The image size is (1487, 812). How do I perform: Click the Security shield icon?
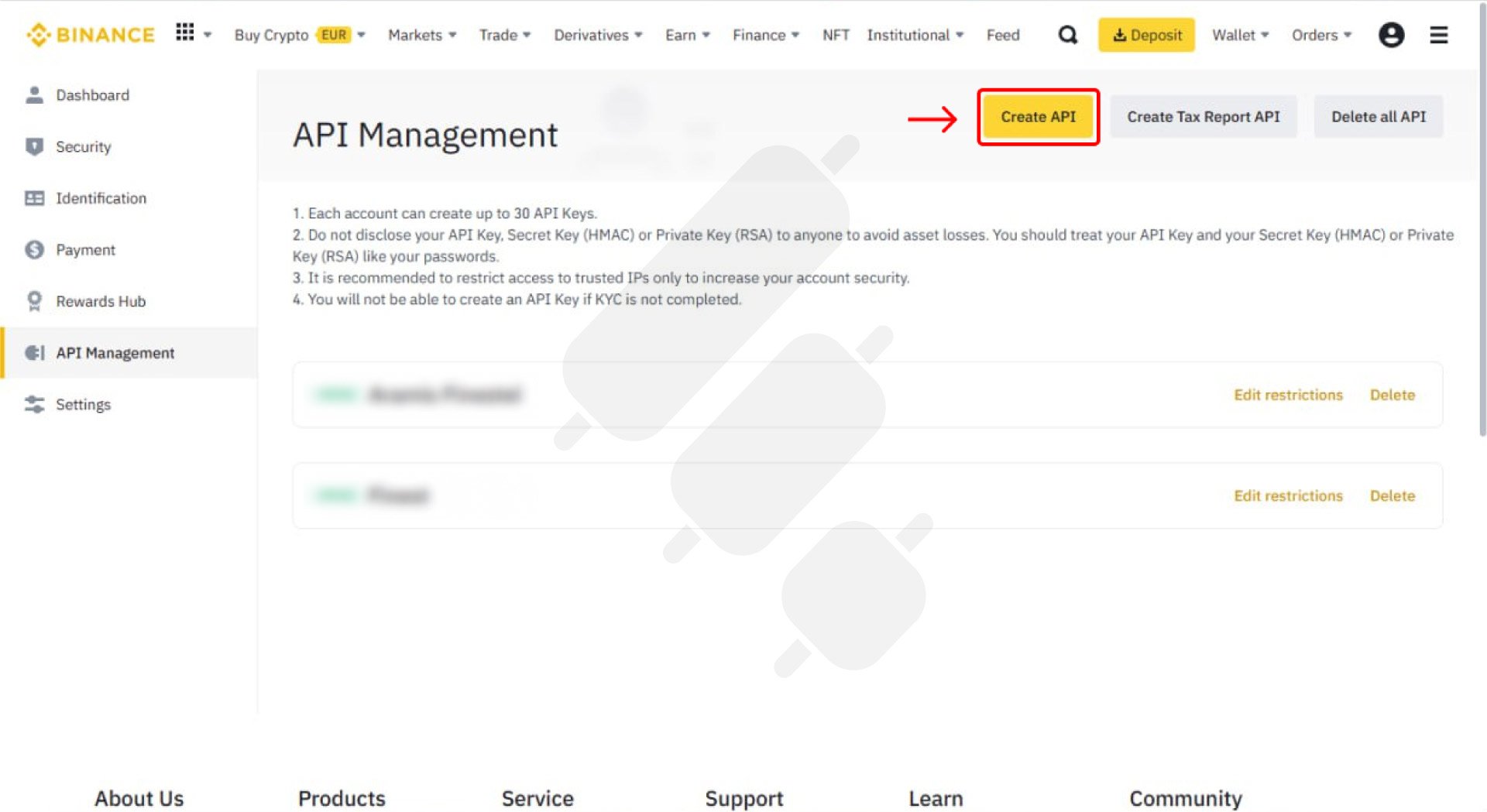click(34, 146)
